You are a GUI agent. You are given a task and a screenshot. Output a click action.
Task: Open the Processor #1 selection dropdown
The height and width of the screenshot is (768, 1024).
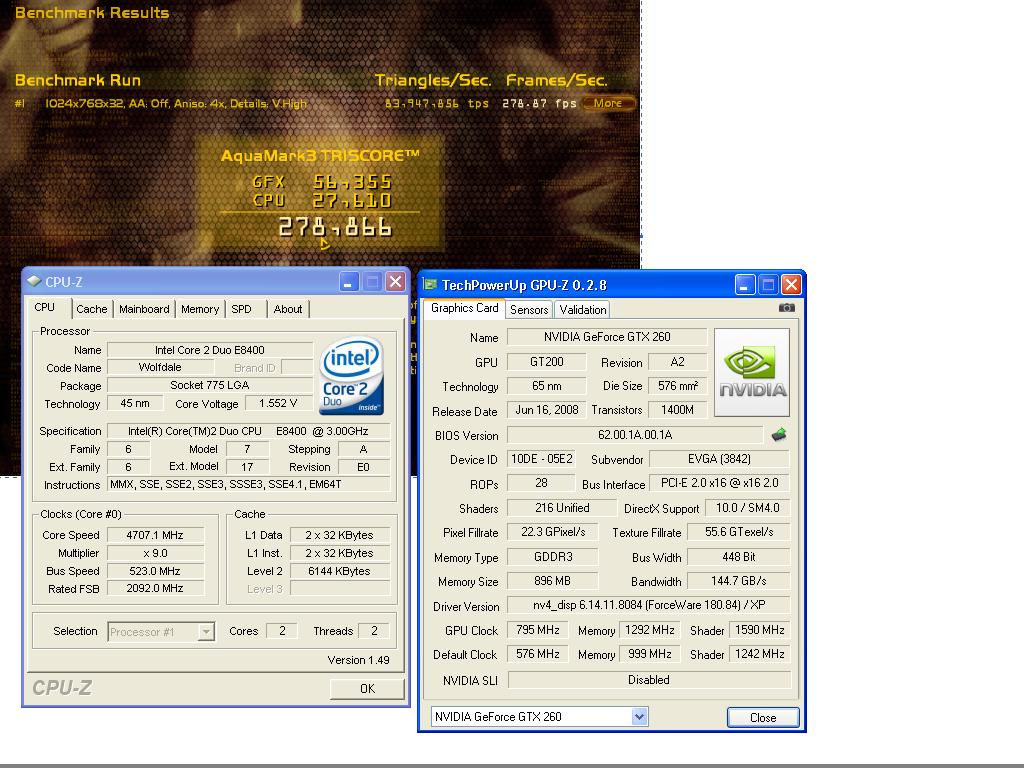pos(161,632)
